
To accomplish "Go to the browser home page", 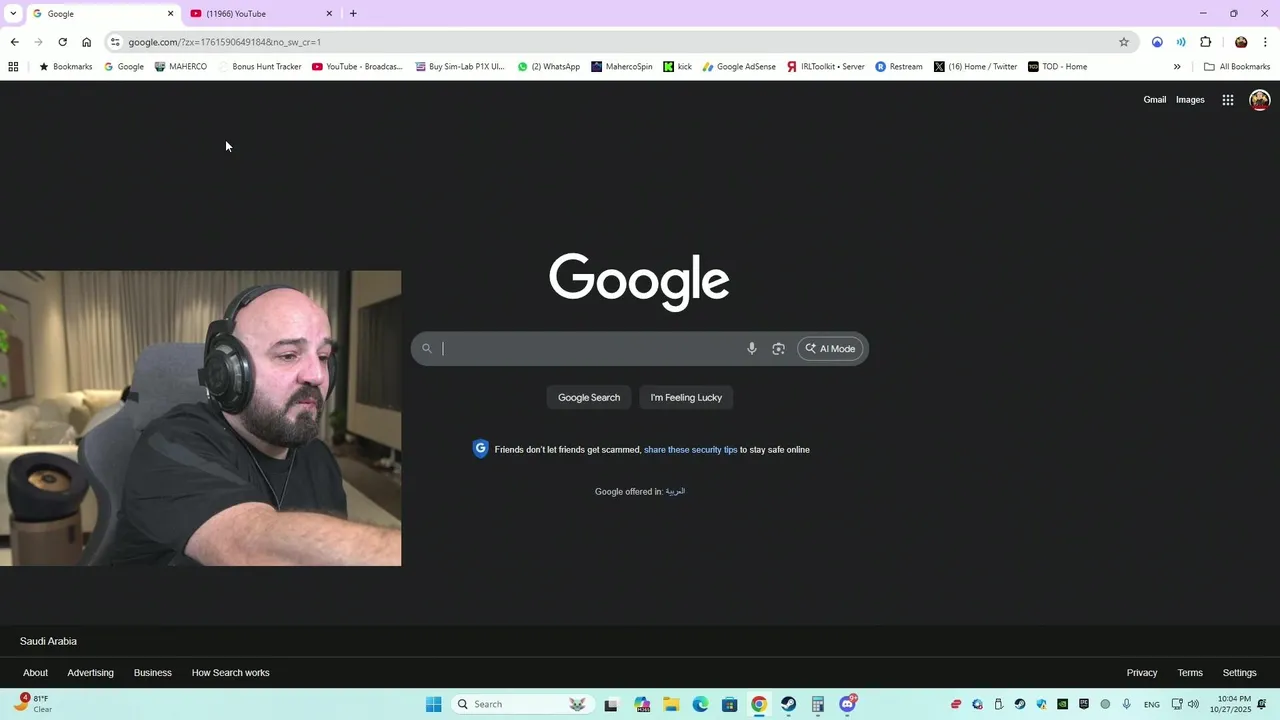I will [x=86, y=42].
